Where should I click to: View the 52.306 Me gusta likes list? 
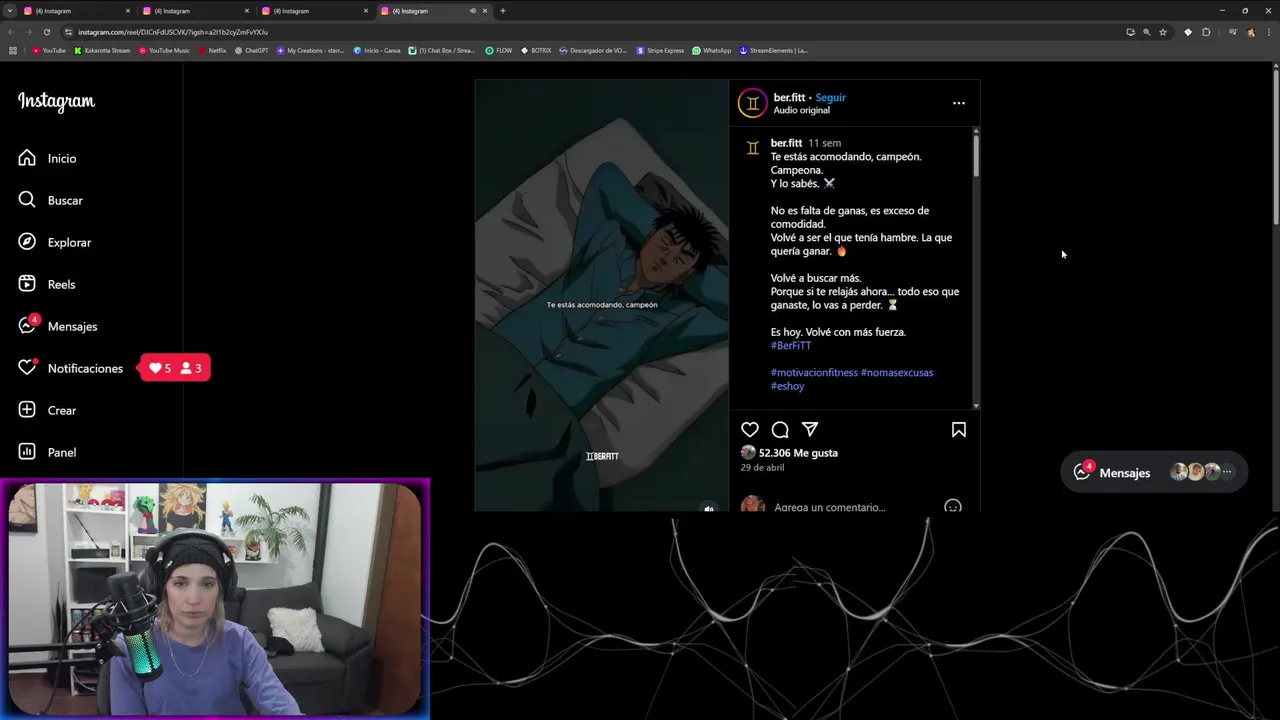pos(798,453)
